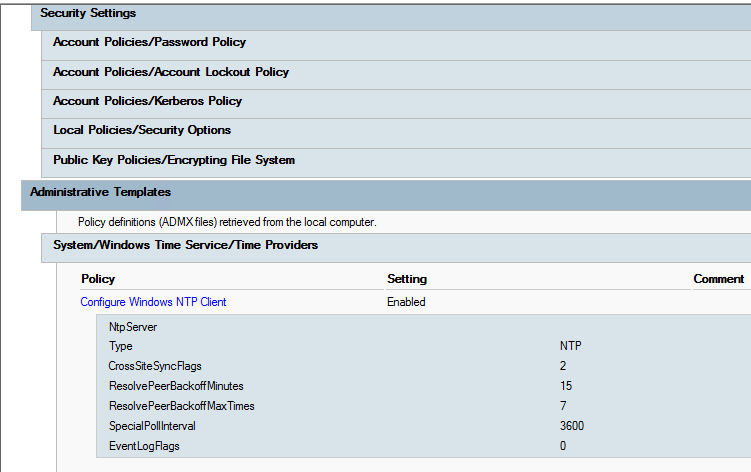Click the Setting column header
The height and width of the screenshot is (472, 751).
[407, 279]
